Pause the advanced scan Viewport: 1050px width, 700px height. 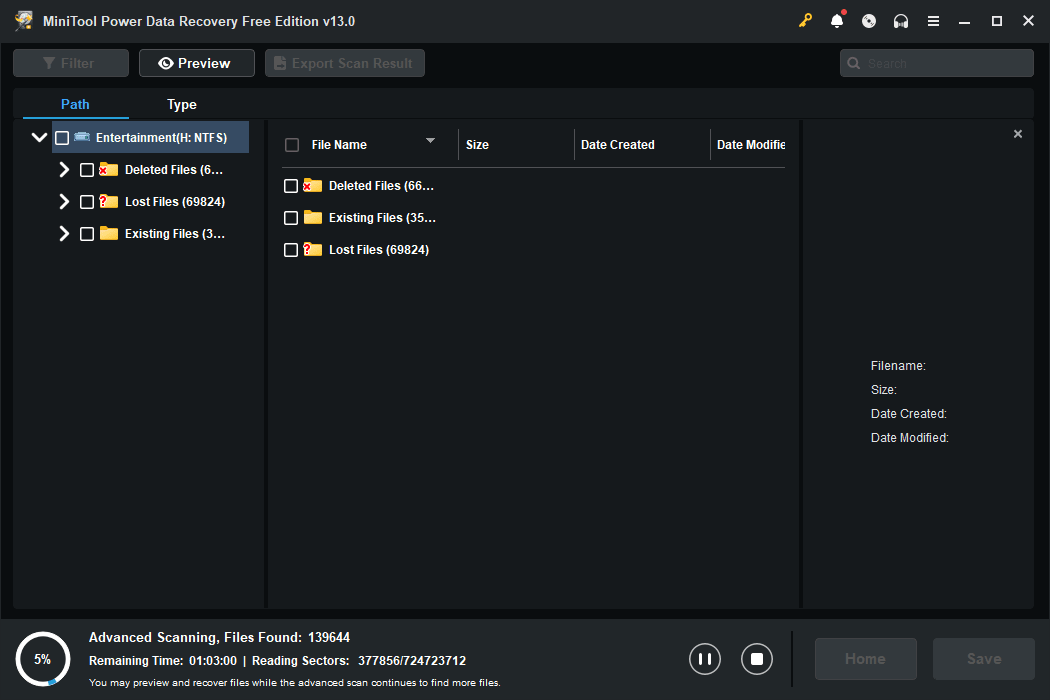click(704, 659)
